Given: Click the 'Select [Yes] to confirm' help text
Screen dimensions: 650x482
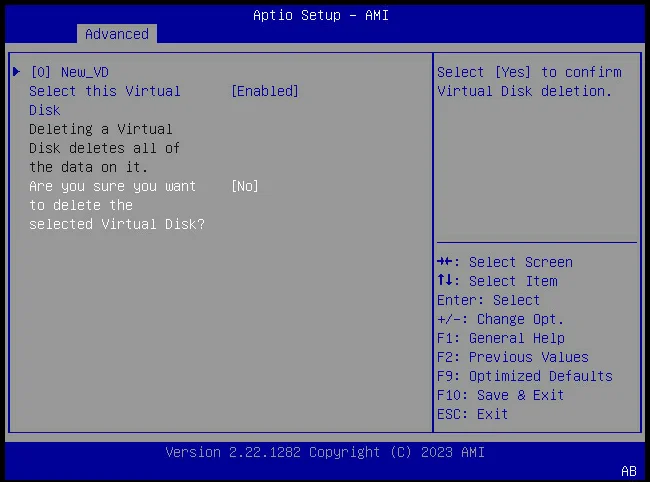Looking at the screenshot, I should point(529,82).
